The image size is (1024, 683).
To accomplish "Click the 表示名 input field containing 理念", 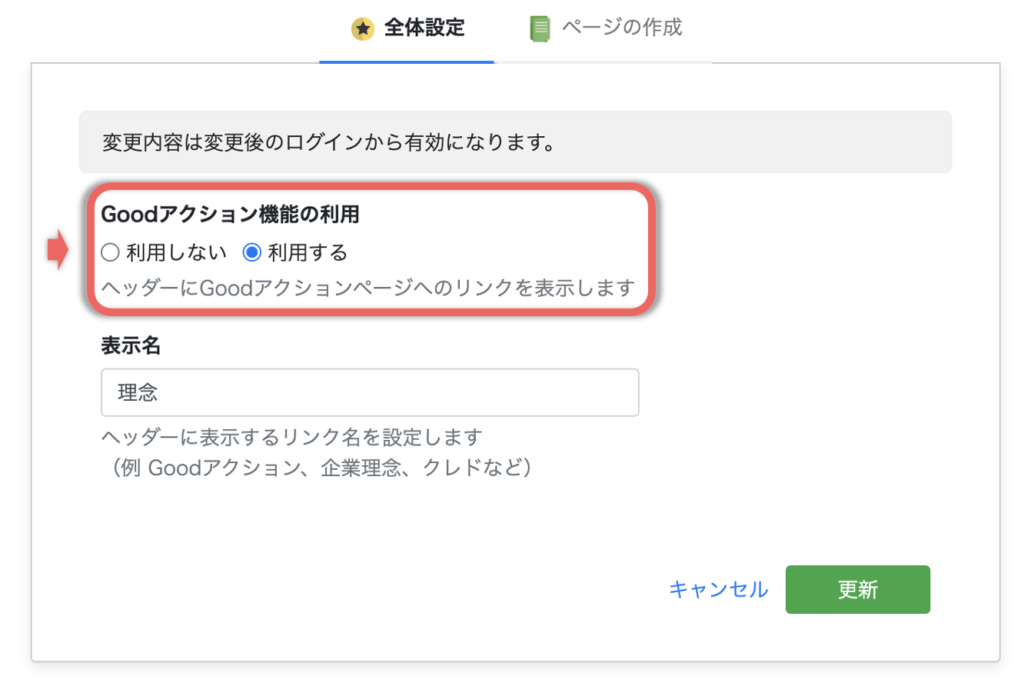I will tap(369, 393).
